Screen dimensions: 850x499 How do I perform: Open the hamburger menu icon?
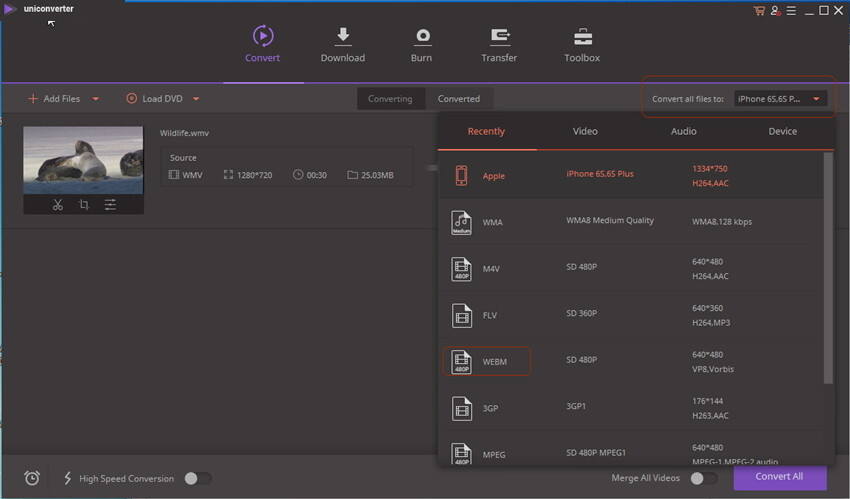pyautogui.click(x=791, y=10)
